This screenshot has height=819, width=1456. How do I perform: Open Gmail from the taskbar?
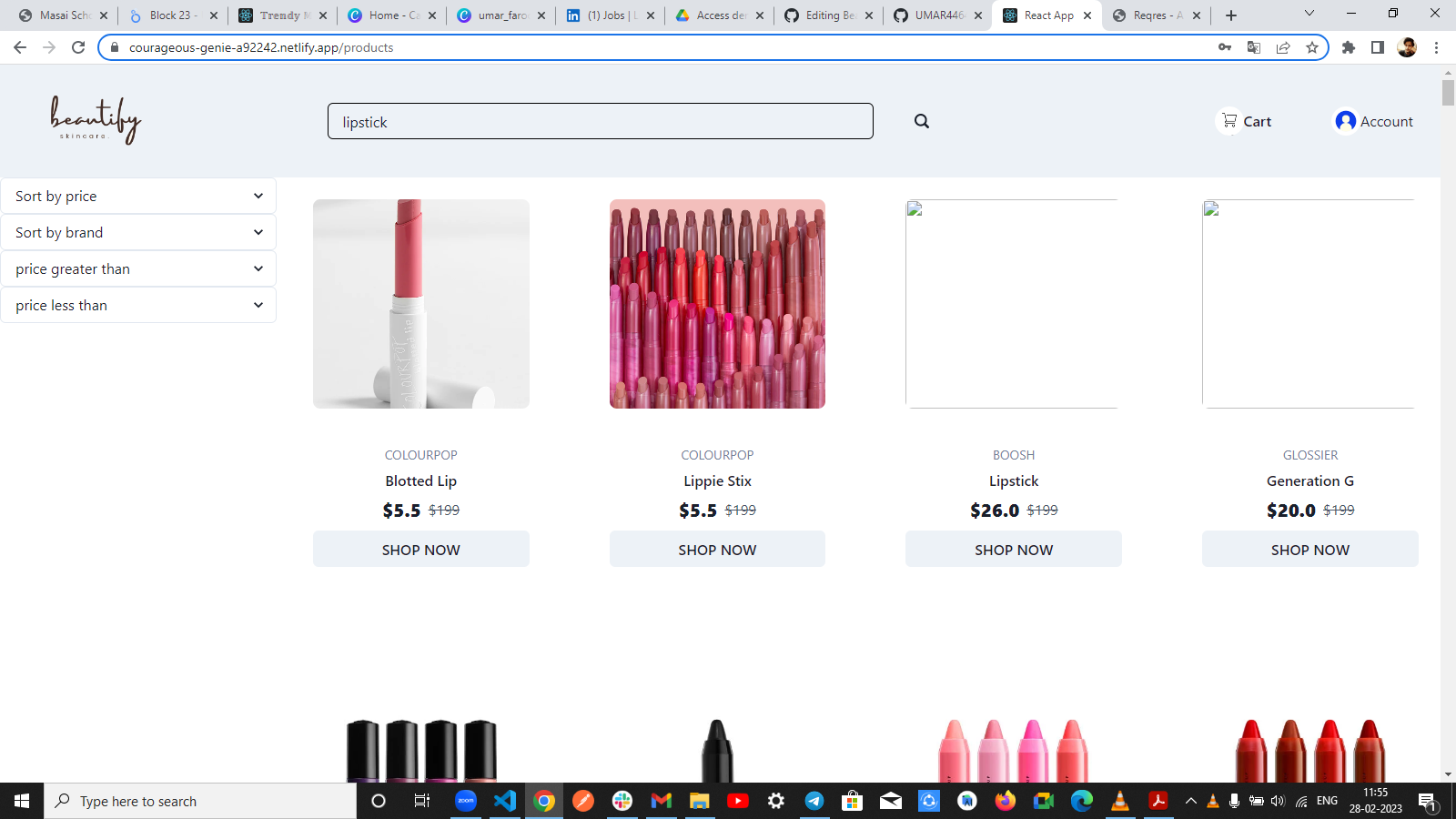tap(662, 801)
